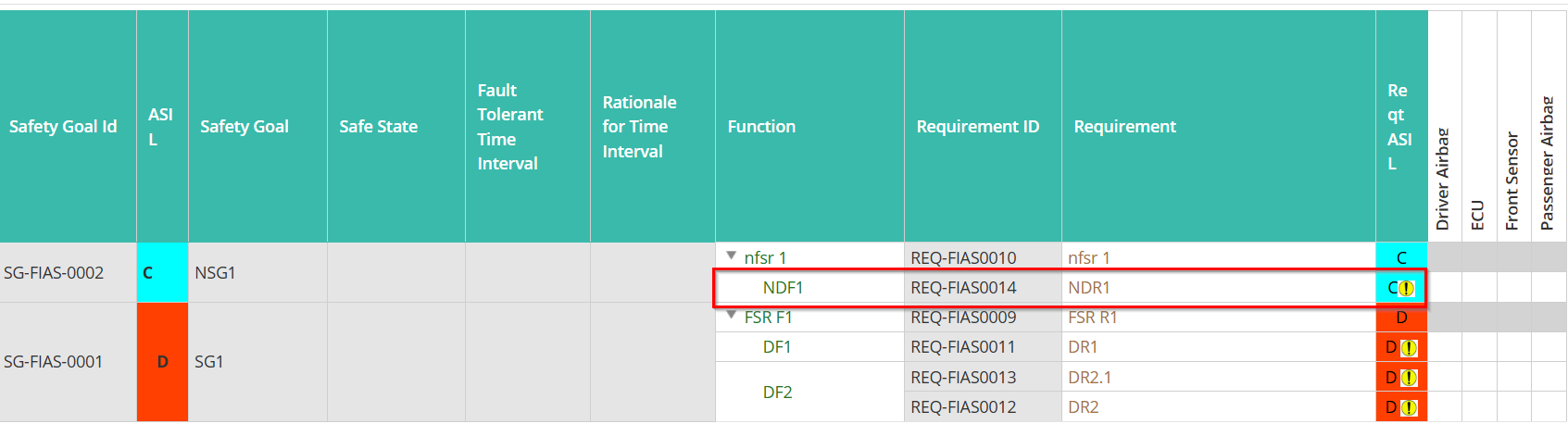Click the Requirement ID column header

coord(977,127)
